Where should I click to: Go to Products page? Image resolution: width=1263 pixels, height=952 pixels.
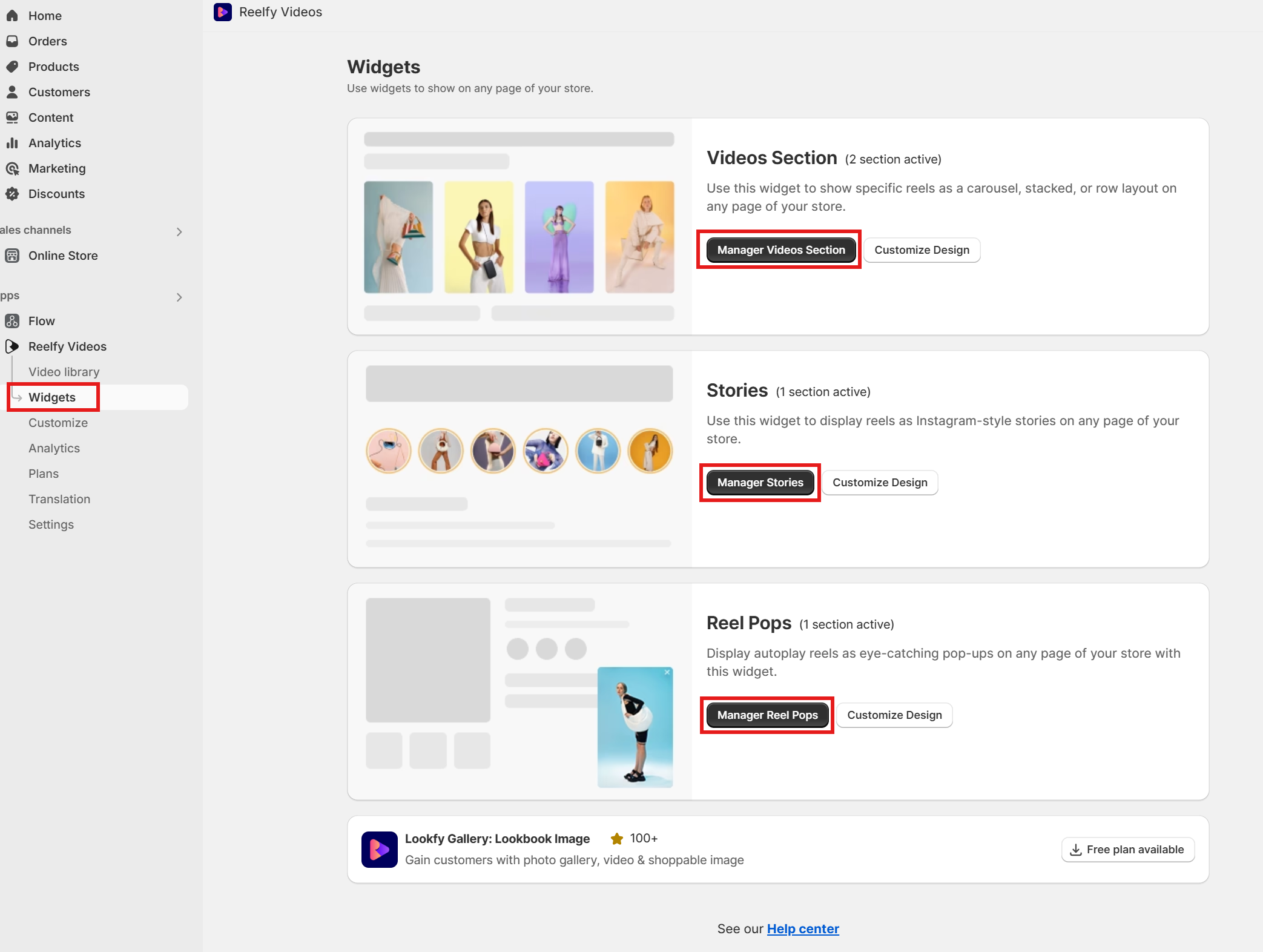tap(54, 67)
